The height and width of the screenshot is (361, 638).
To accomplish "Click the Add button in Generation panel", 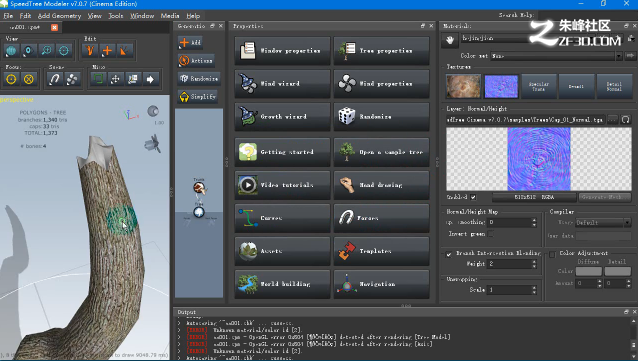I will (x=190, y=42).
